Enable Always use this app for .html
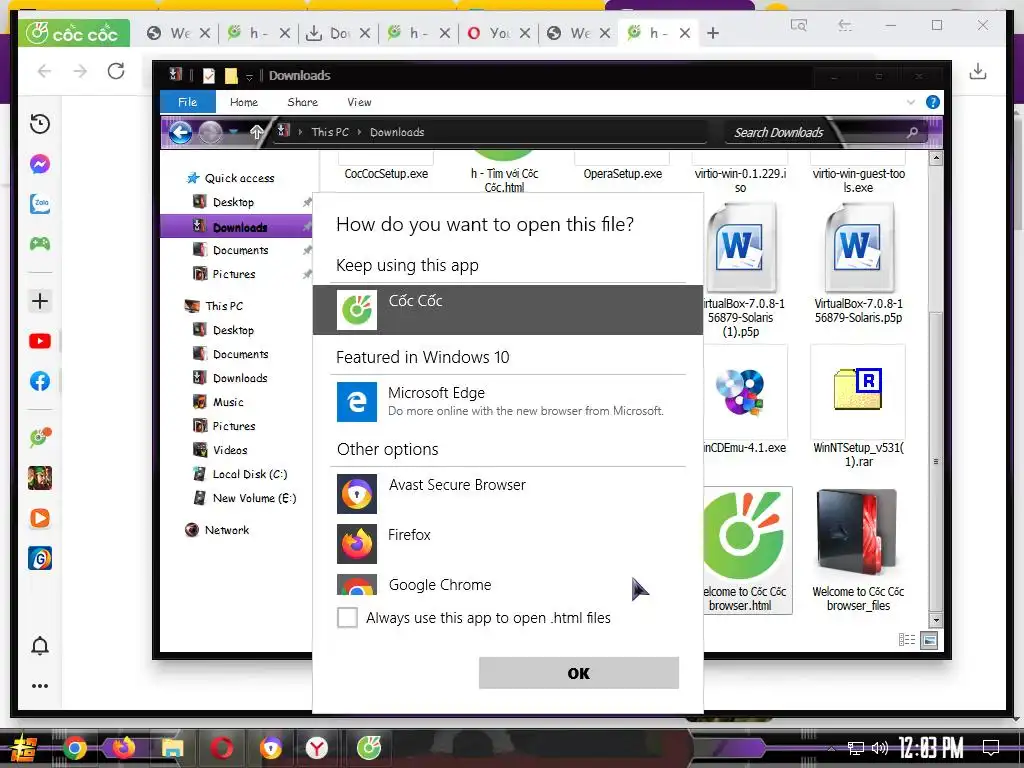Viewport: 1024px width, 768px height. tap(347, 617)
